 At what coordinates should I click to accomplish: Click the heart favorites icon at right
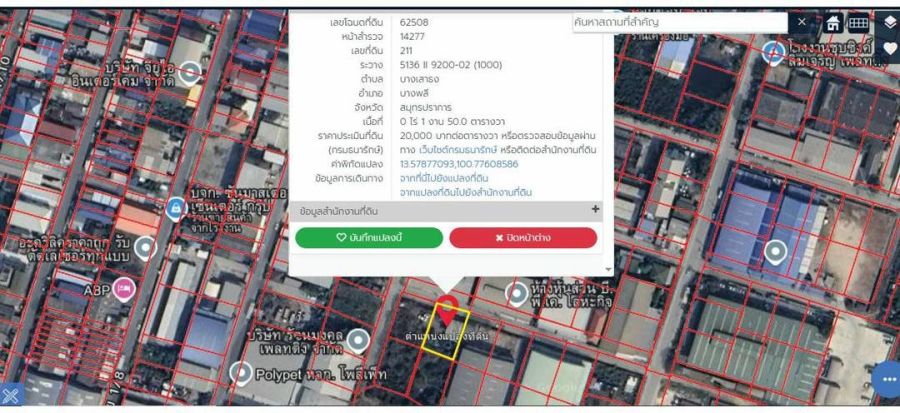pyautogui.click(x=888, y=46)
